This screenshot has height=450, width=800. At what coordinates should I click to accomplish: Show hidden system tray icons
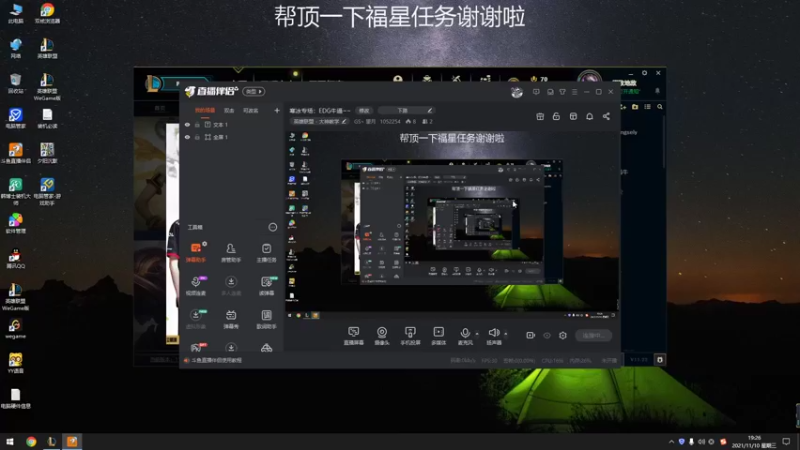click(x=671, y=441)
